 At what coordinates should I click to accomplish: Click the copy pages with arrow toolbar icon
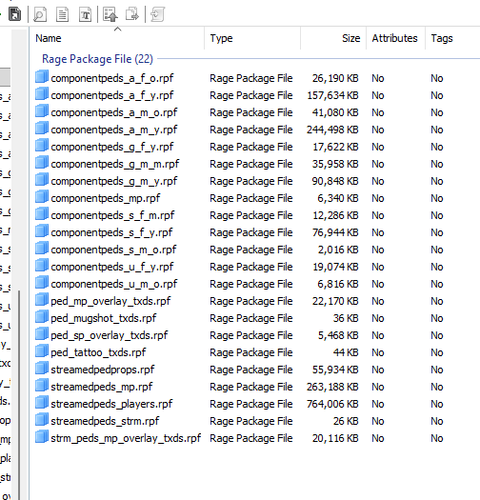click(x=132, y=15)
